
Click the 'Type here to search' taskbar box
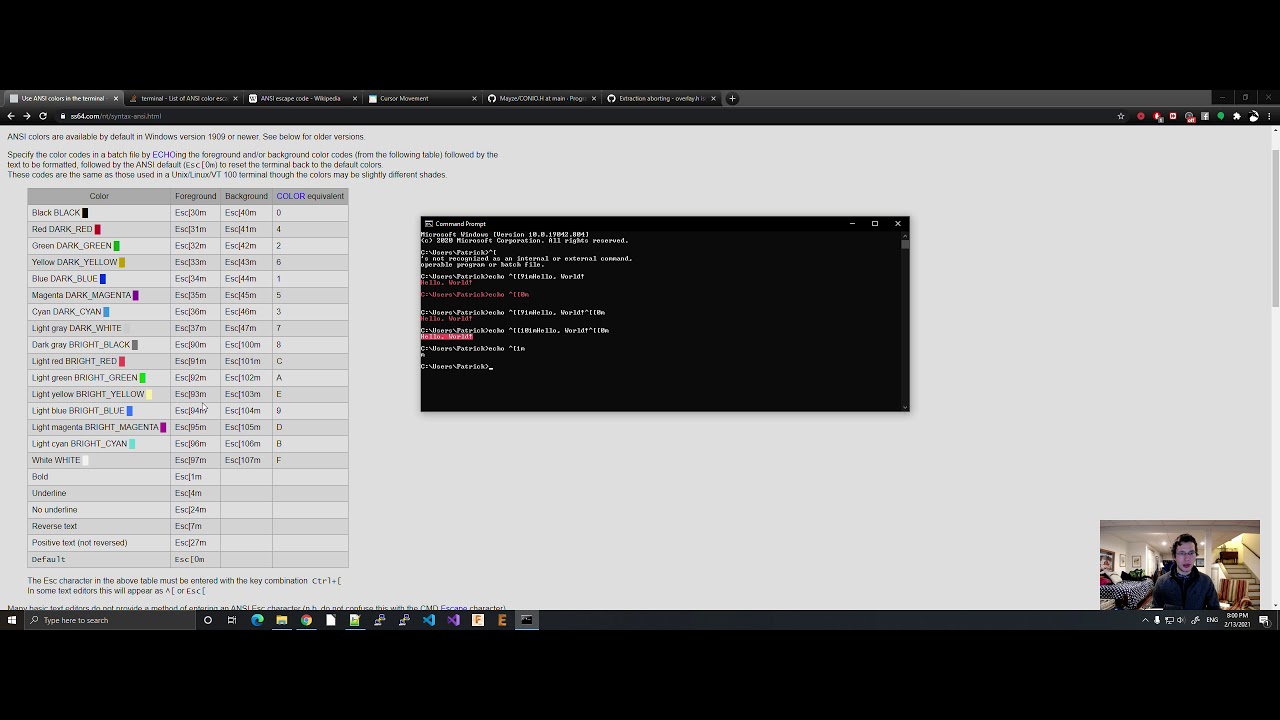point(109,620)
